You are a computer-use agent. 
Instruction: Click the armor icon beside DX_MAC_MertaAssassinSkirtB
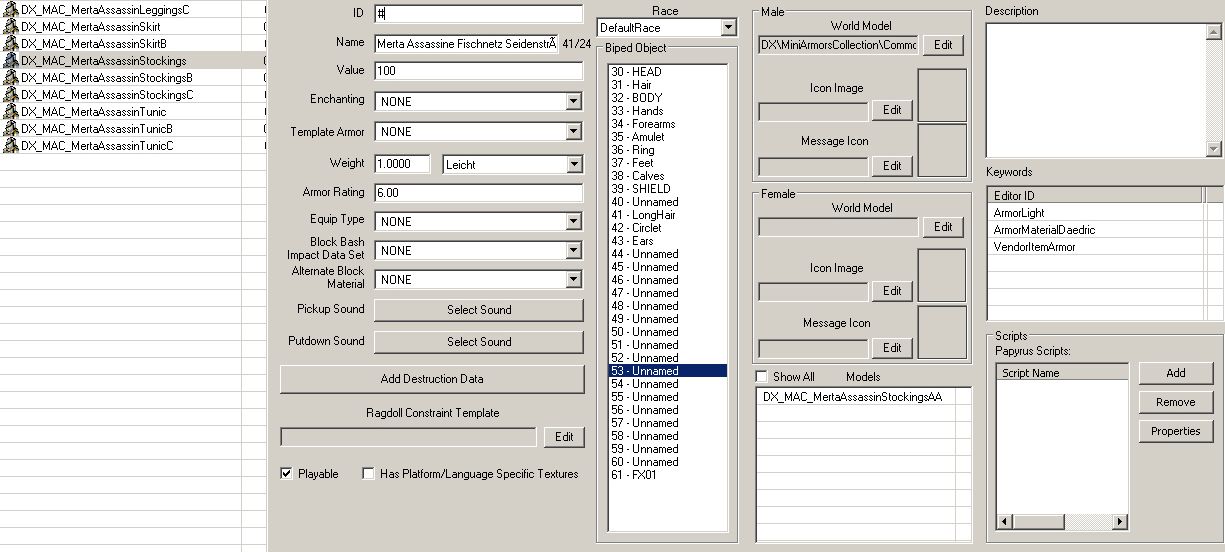click(x=11, y=44)
